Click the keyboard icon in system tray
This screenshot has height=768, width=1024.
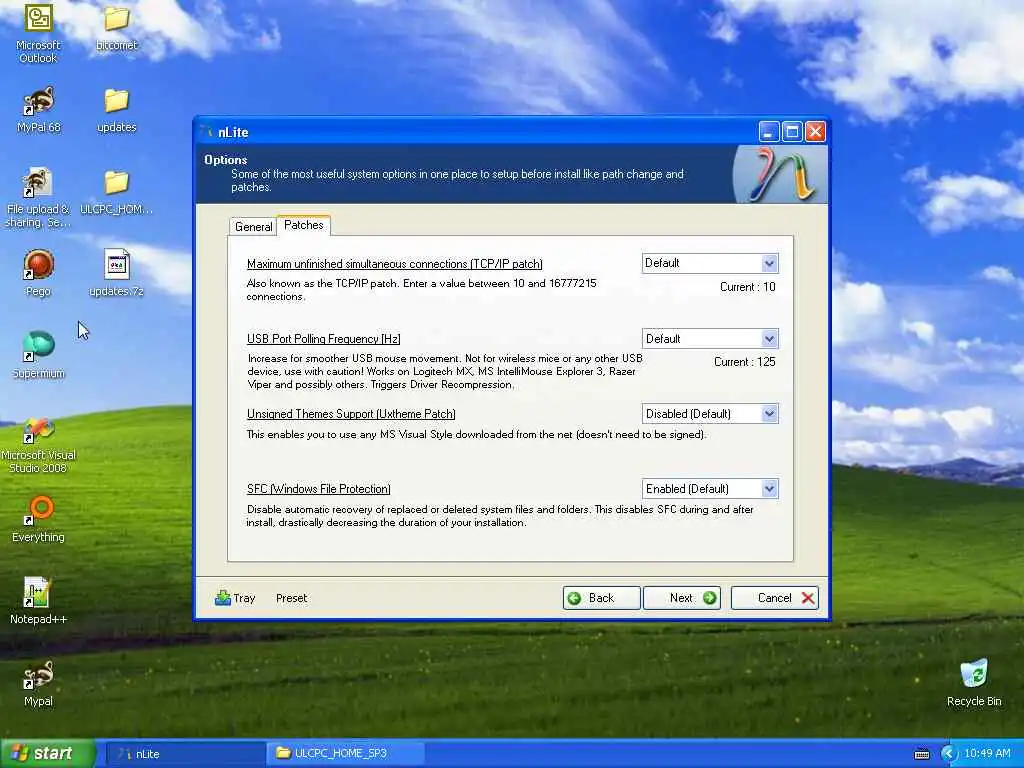click(921, 754)
